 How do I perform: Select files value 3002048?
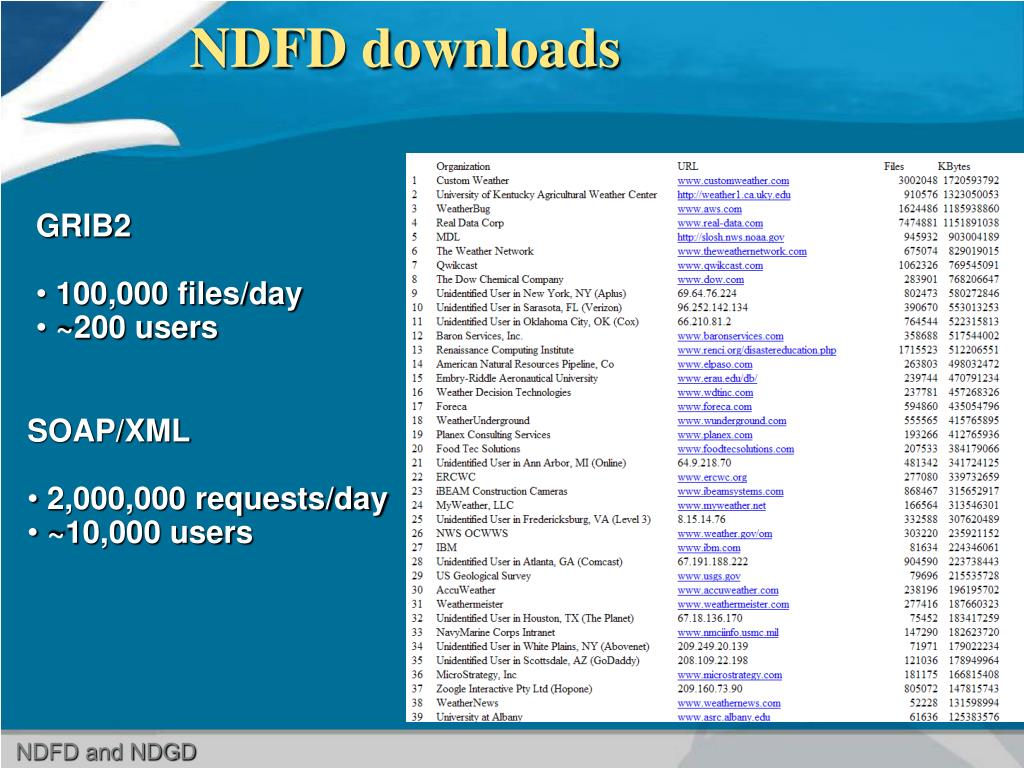pos(918,181)
